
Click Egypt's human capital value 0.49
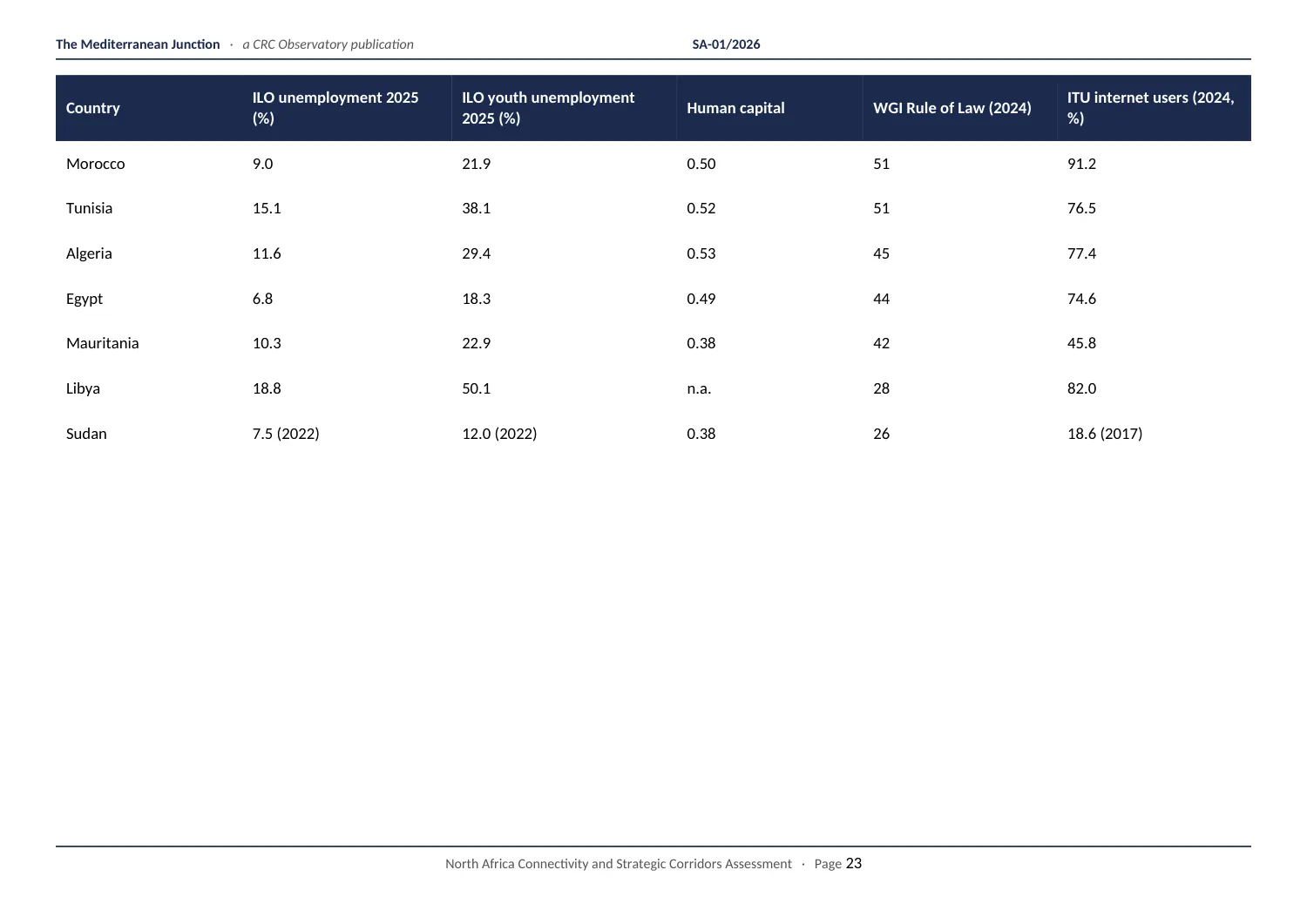701,299
